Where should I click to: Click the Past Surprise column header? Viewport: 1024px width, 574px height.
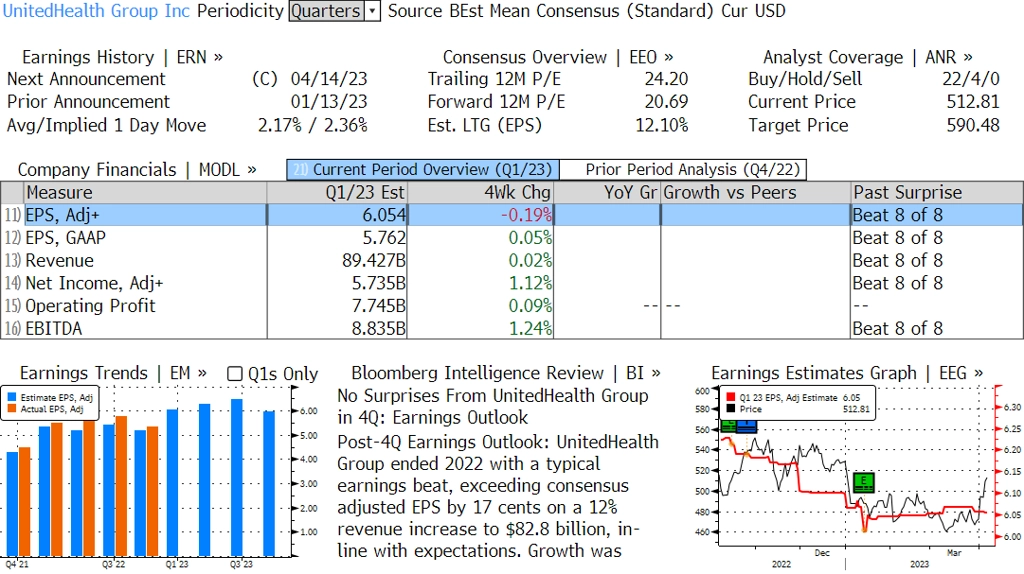[x=937, y=193]
